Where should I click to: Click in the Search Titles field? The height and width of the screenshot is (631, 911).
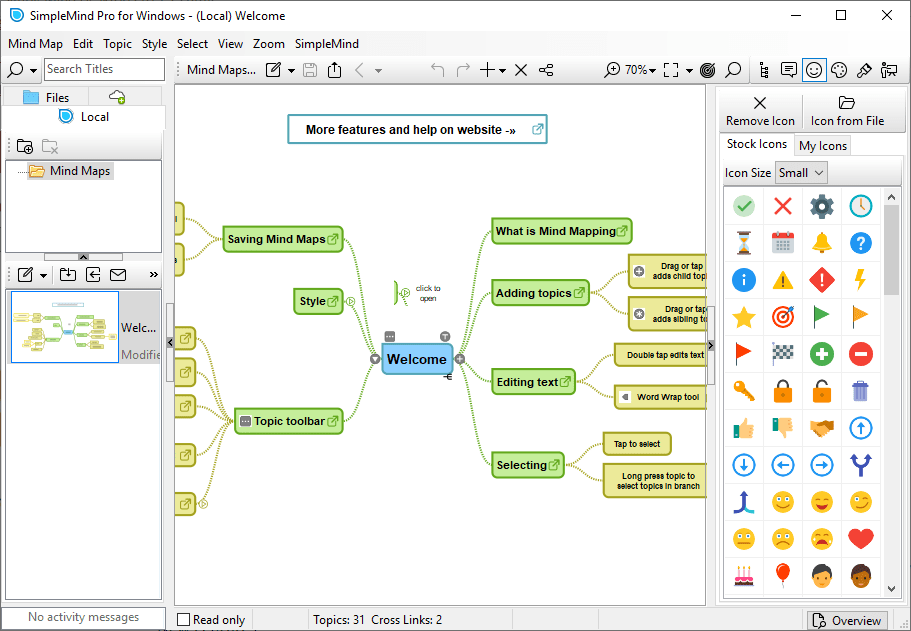pos(105,69)
